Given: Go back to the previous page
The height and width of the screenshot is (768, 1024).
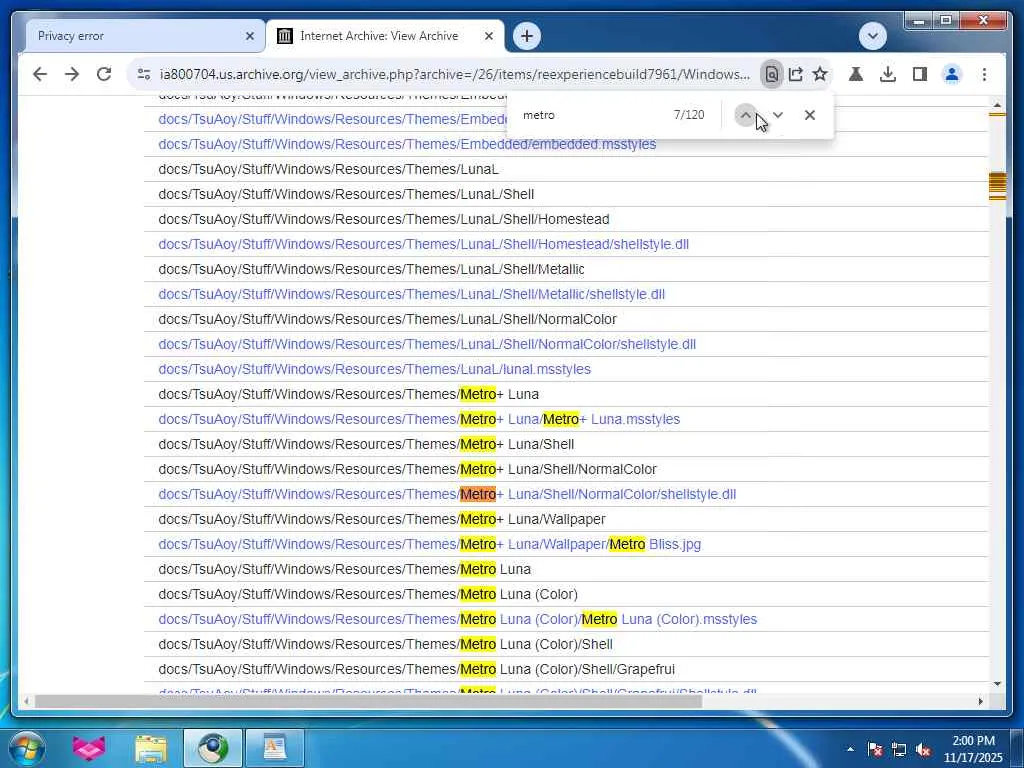Looking at the screenshot, I should click(40, 74).
